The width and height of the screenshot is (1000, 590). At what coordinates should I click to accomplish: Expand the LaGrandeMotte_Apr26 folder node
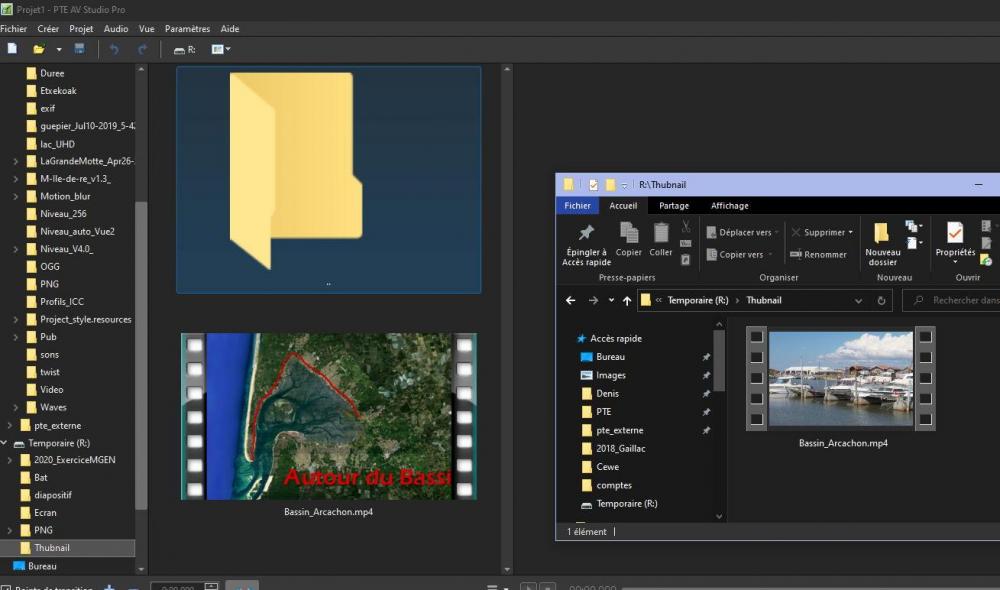pyautogui.click(x=16, y=161)
